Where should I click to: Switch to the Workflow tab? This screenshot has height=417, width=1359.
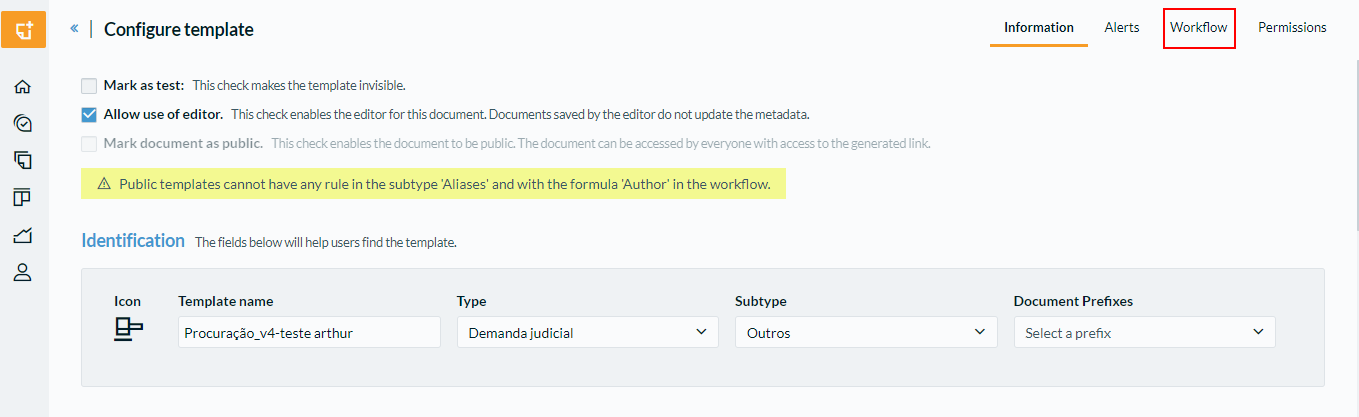coord(1199,27)
